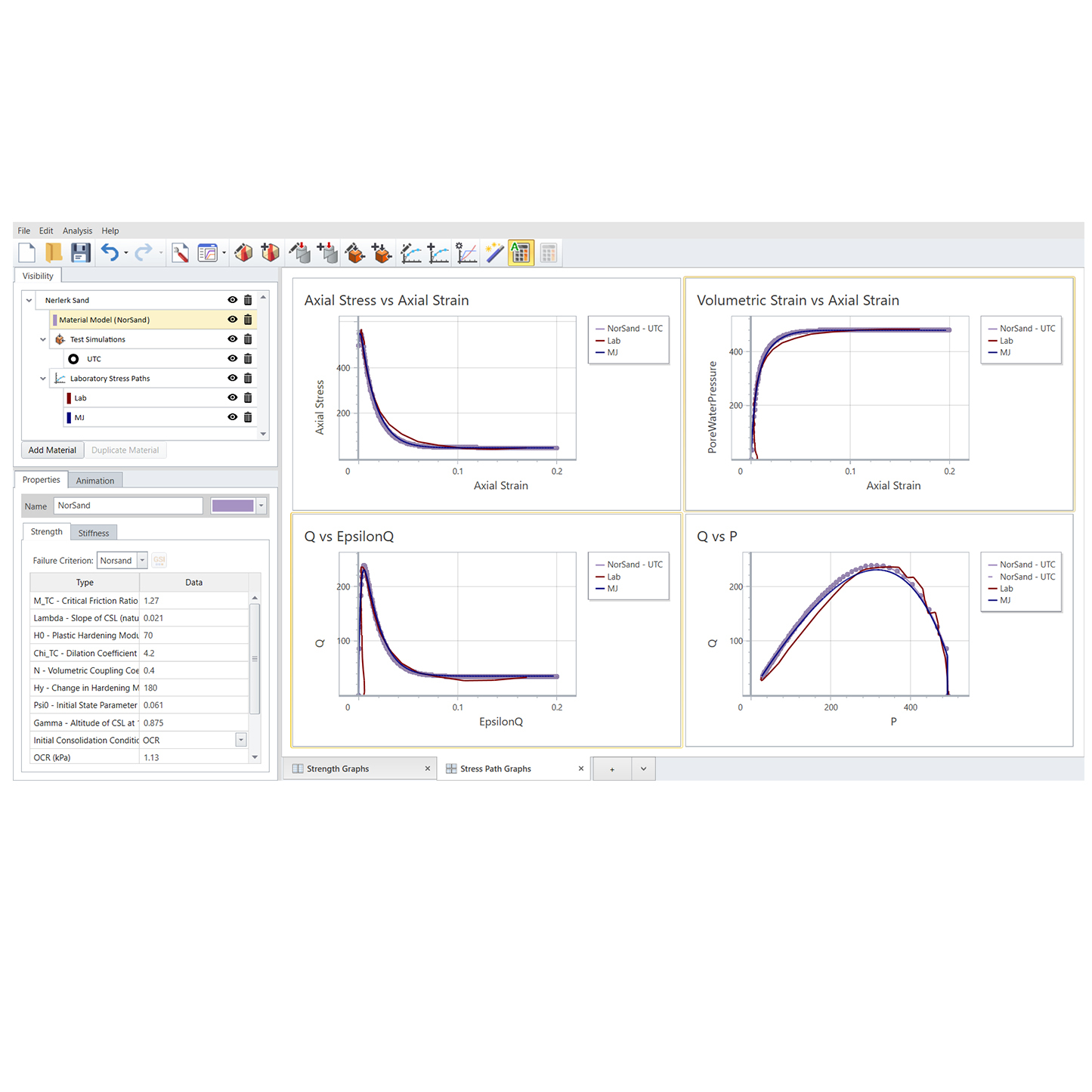Click the properties table vertical scrollbar
The width and height of the screenshot is (1092, 1092).
[255, 657]
